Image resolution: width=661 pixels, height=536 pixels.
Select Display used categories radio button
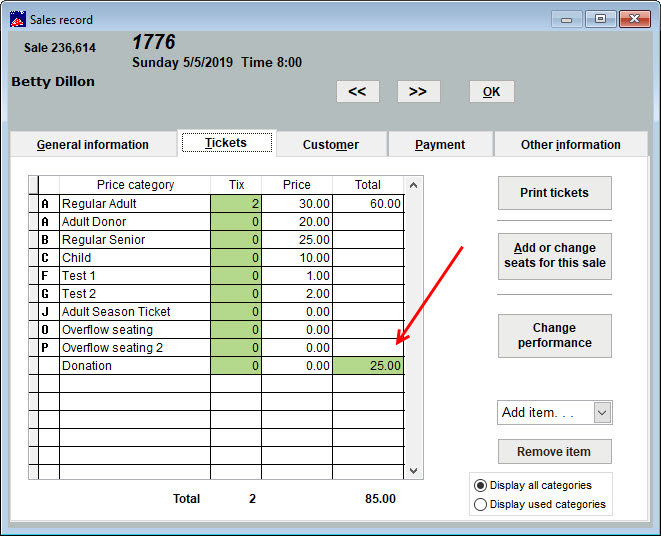tap(480, 504)
